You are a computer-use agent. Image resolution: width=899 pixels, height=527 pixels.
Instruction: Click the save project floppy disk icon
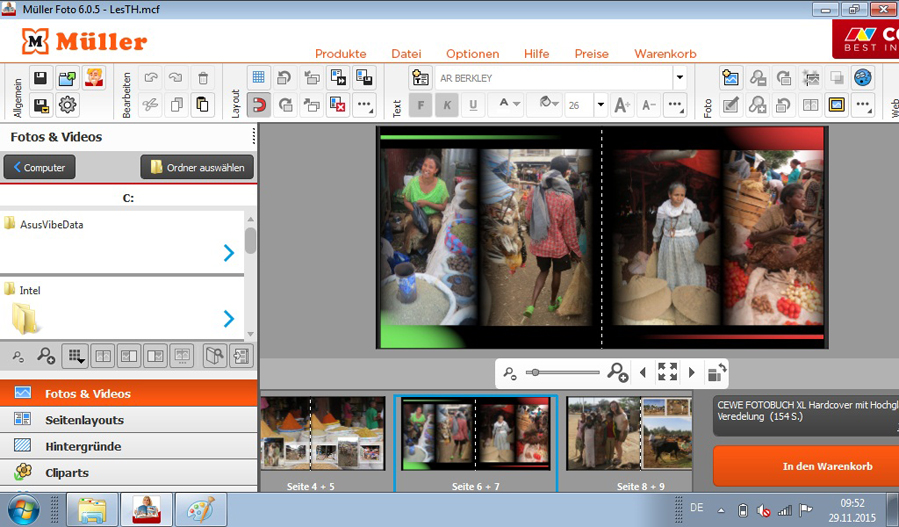41,78
